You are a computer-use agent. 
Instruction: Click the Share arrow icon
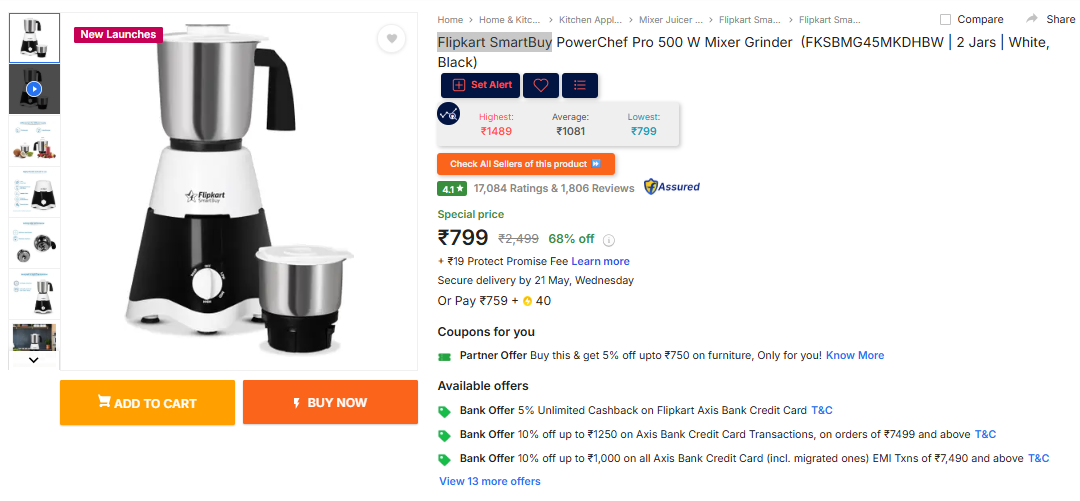coord(1031,19)
